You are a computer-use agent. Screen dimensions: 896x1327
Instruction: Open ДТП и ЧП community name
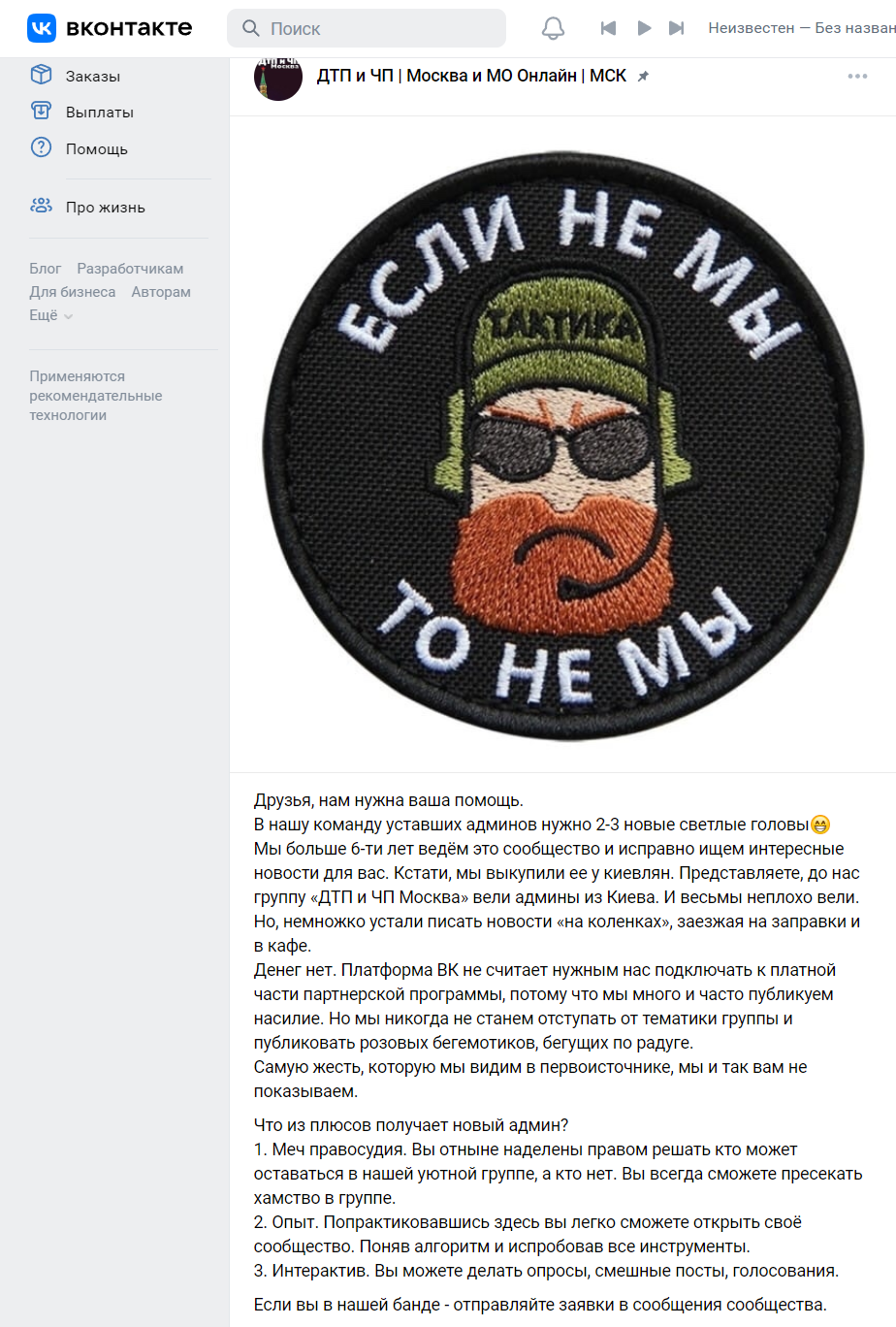click(x=471, y=76)
